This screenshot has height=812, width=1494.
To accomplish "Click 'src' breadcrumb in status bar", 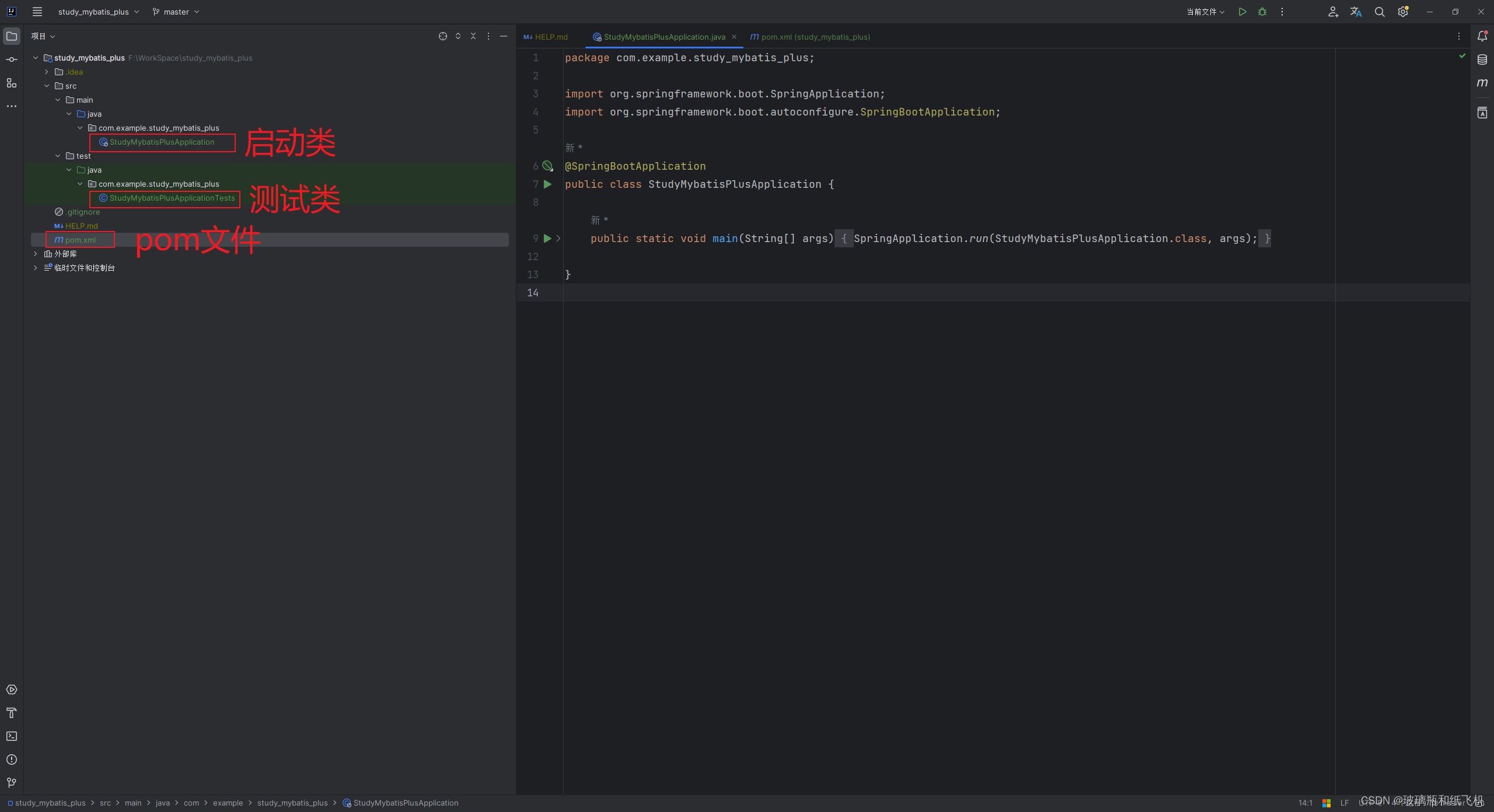I will tap(105, 803).
